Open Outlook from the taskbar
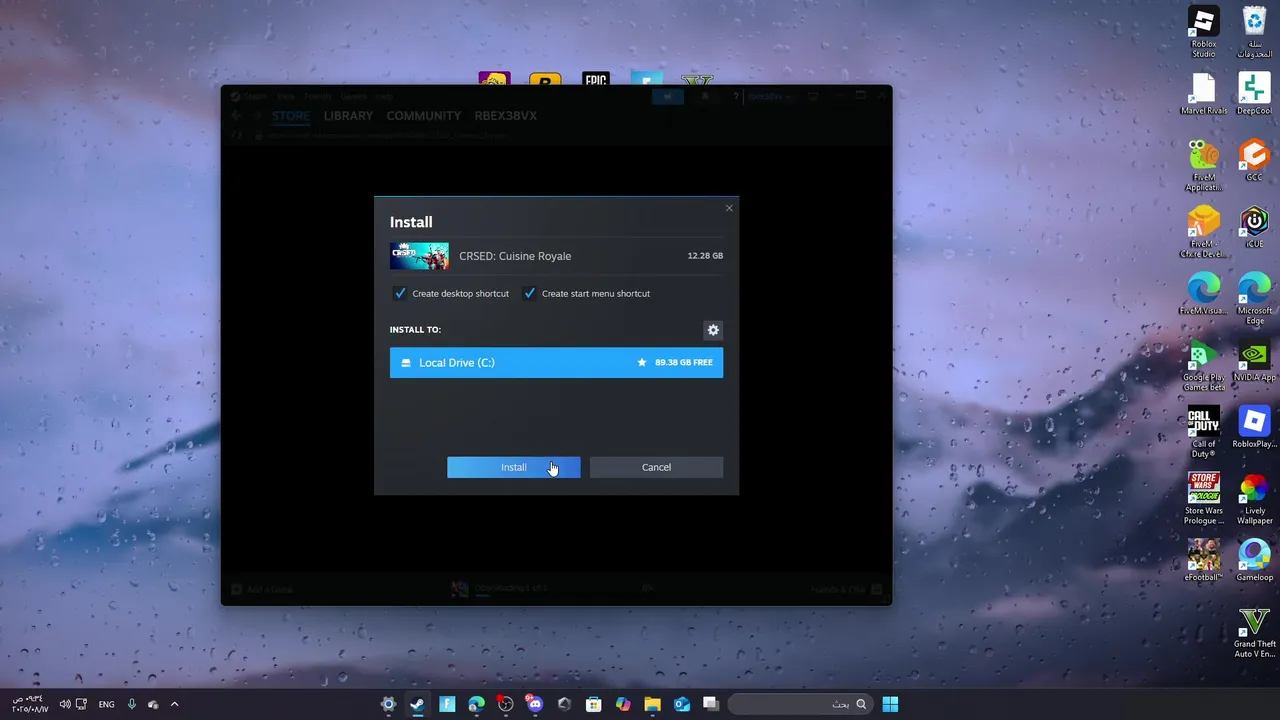Image resolution: width=1280 pixels, height=720 pixels. pyautogui.click(x=682, y=704)
